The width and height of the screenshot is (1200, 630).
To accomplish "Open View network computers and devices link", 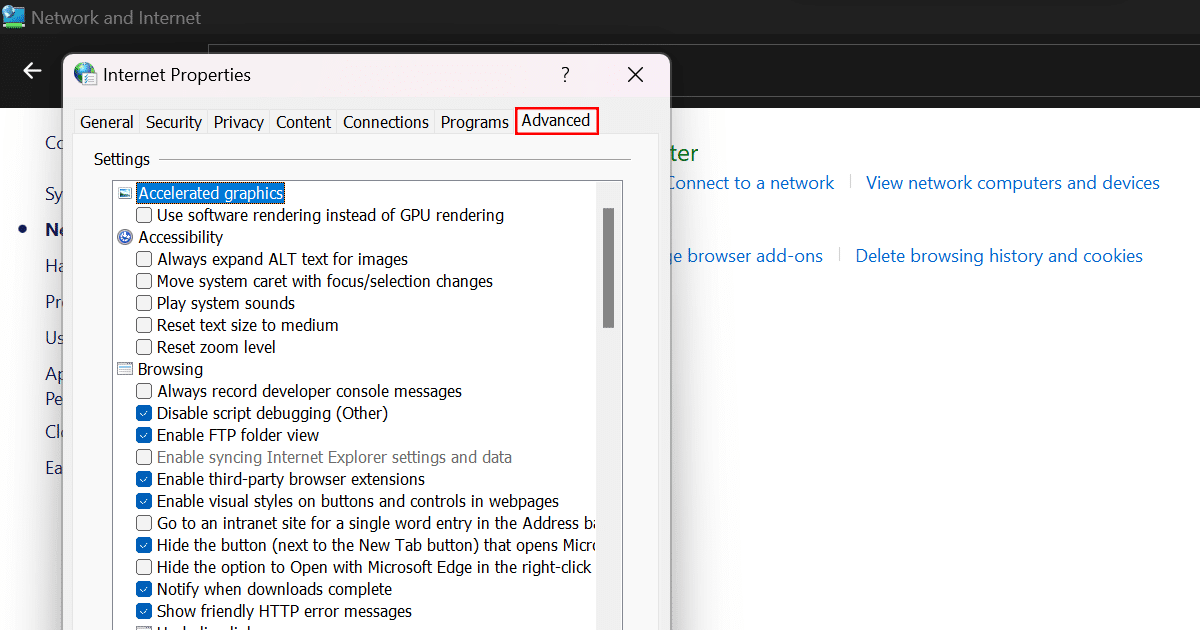I will 1012,183.
